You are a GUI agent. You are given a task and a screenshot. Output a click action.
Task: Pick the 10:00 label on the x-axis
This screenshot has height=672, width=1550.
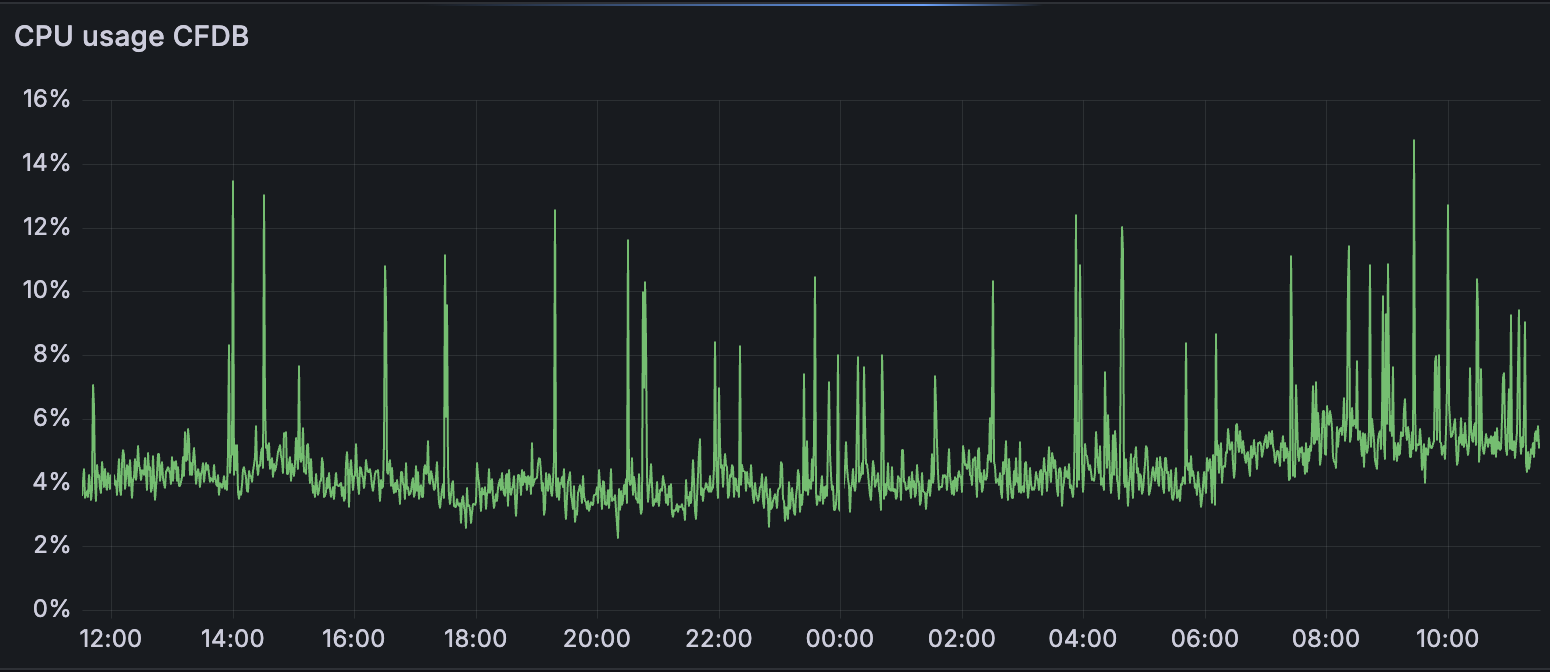tap(1448, 638)
